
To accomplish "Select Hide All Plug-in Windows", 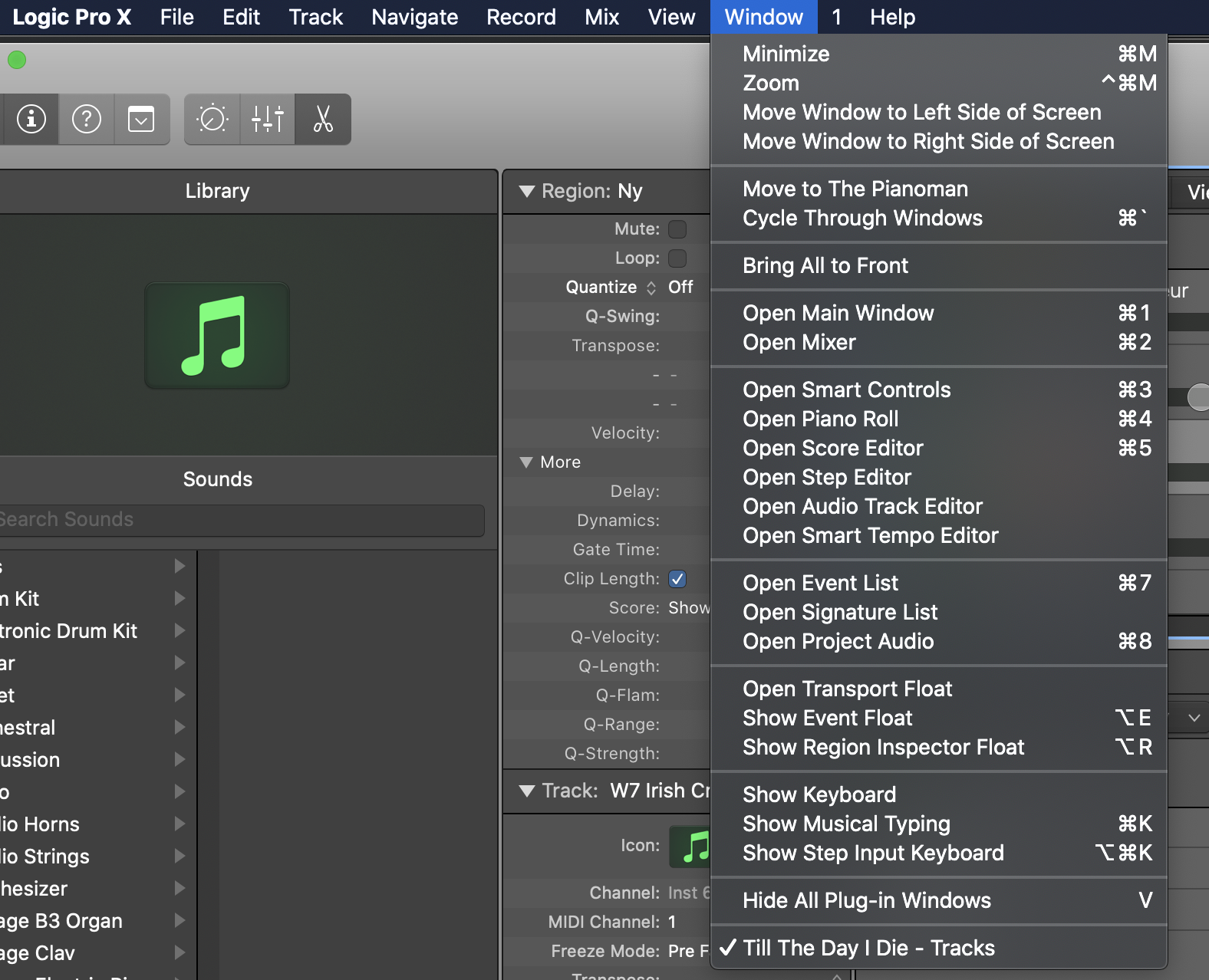I will pos(939,900).
